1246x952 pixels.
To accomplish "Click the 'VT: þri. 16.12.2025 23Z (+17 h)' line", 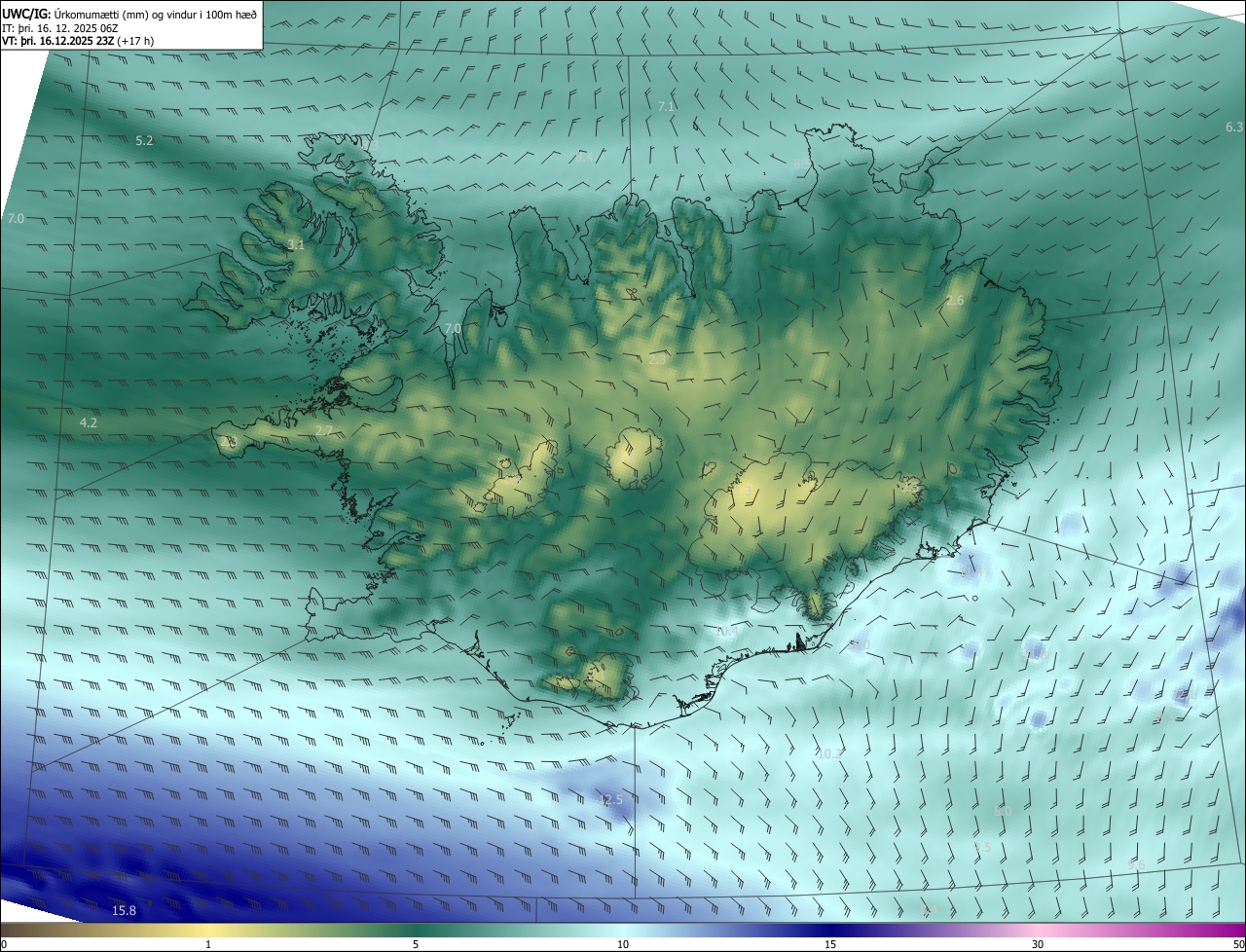I will [x=78, y=41].
